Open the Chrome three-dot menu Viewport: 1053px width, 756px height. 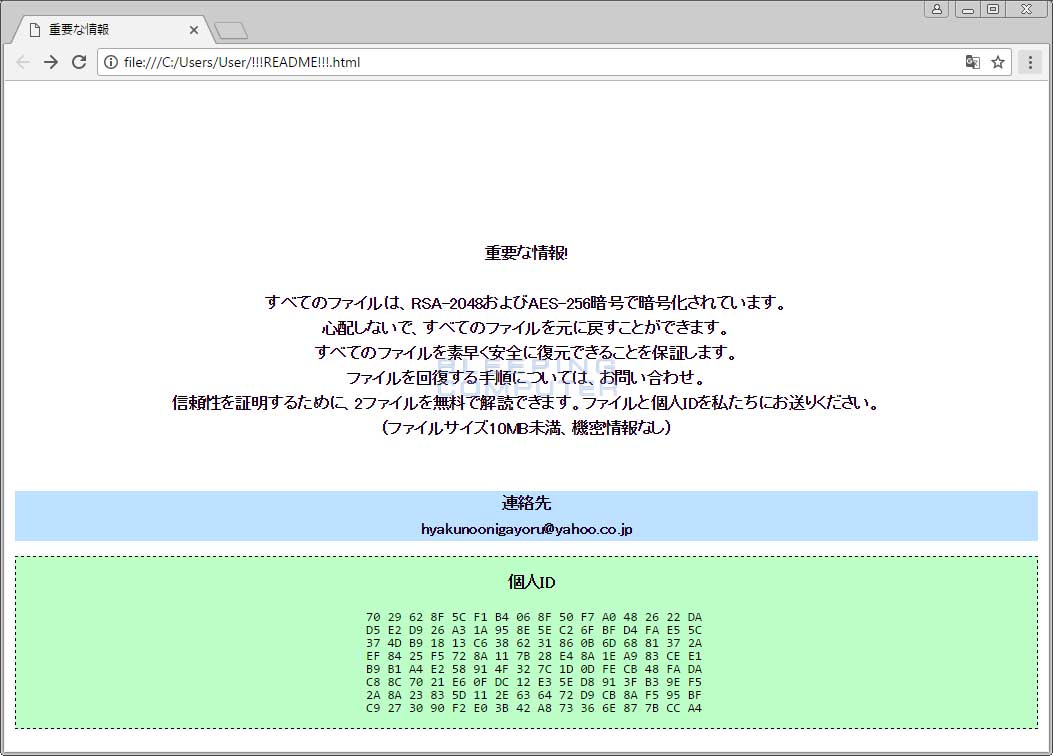coord(1030,62)
